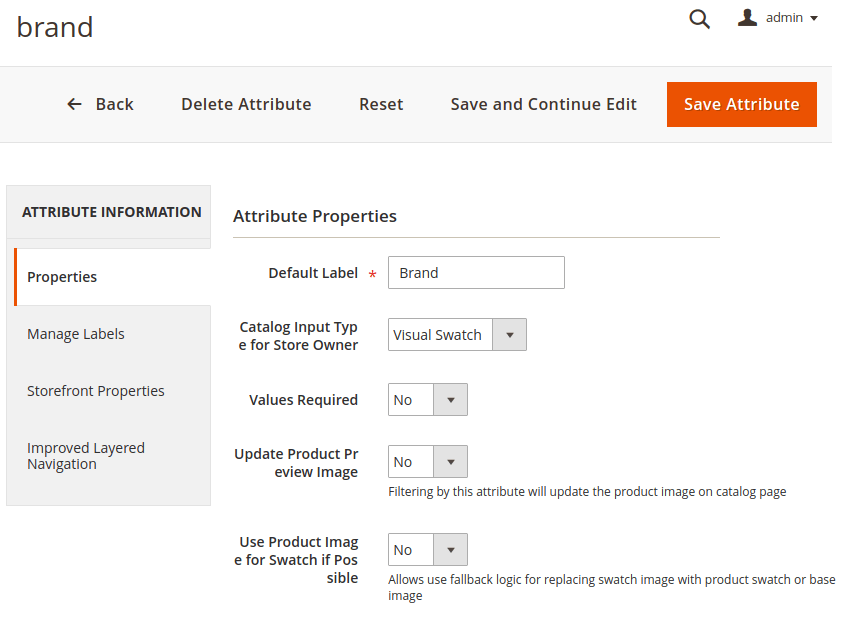
Task: Go to the Storefront Properties tab
Action: (x=96, y=391)
